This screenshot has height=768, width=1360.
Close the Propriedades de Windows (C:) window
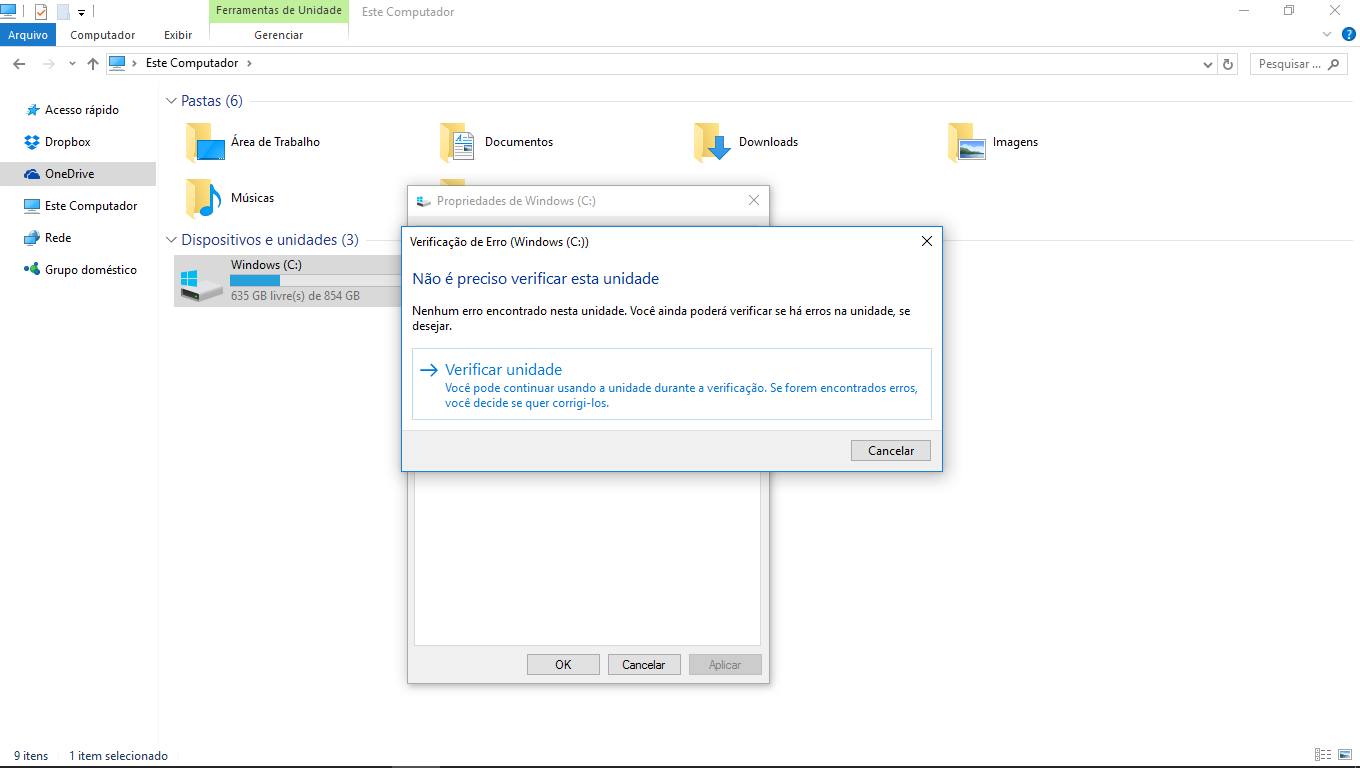[x=754, y=200]
